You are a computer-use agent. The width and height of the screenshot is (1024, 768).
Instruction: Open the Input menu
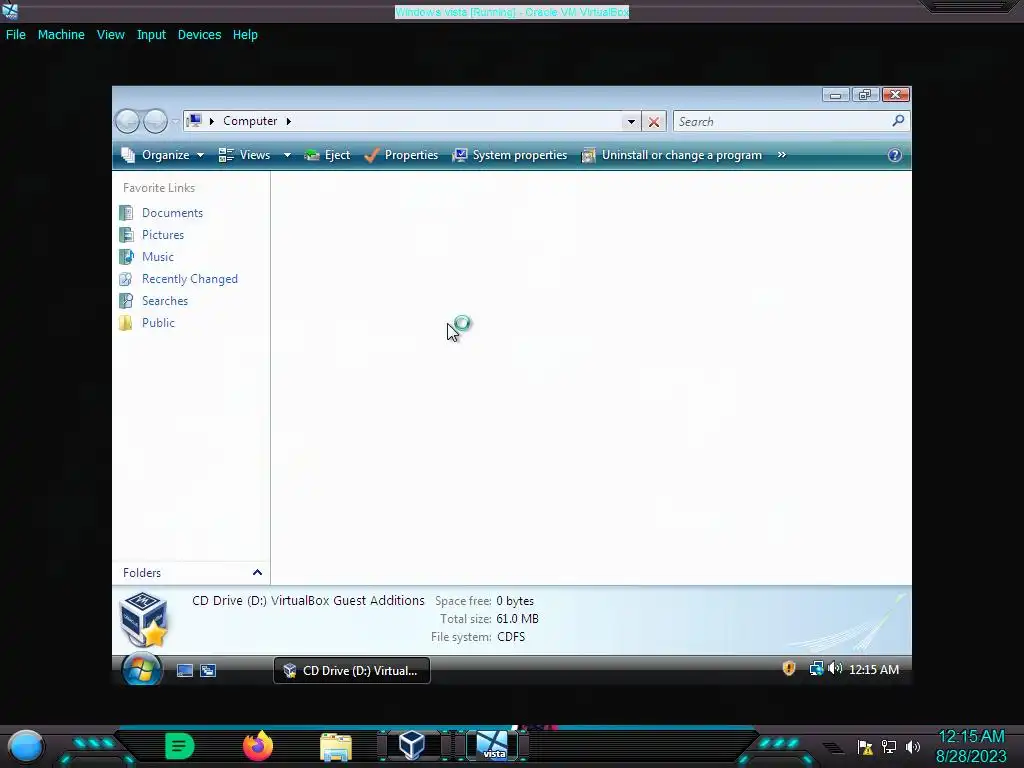coord(151,35)
